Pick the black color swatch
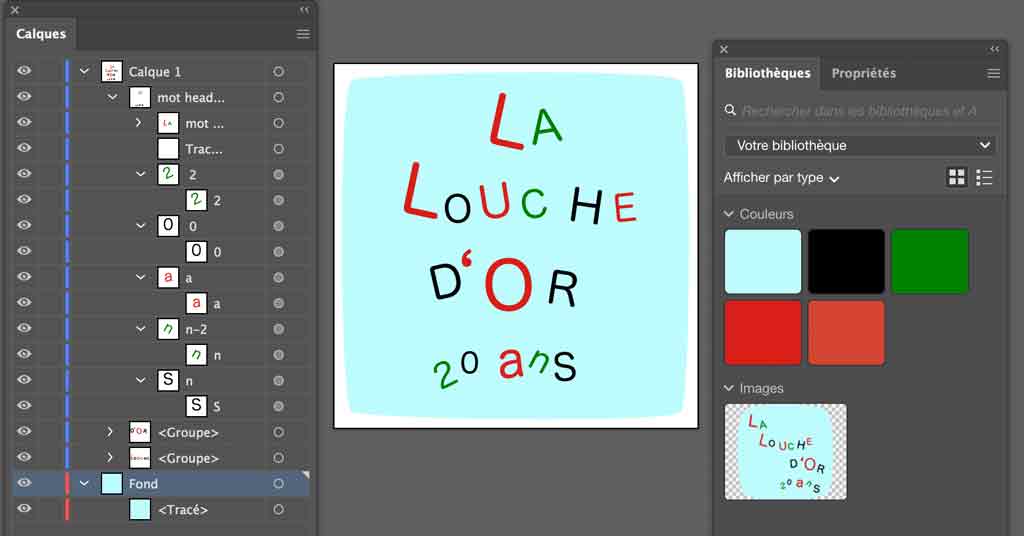Screen dimensions: 1024x536 tap(846, 261)
